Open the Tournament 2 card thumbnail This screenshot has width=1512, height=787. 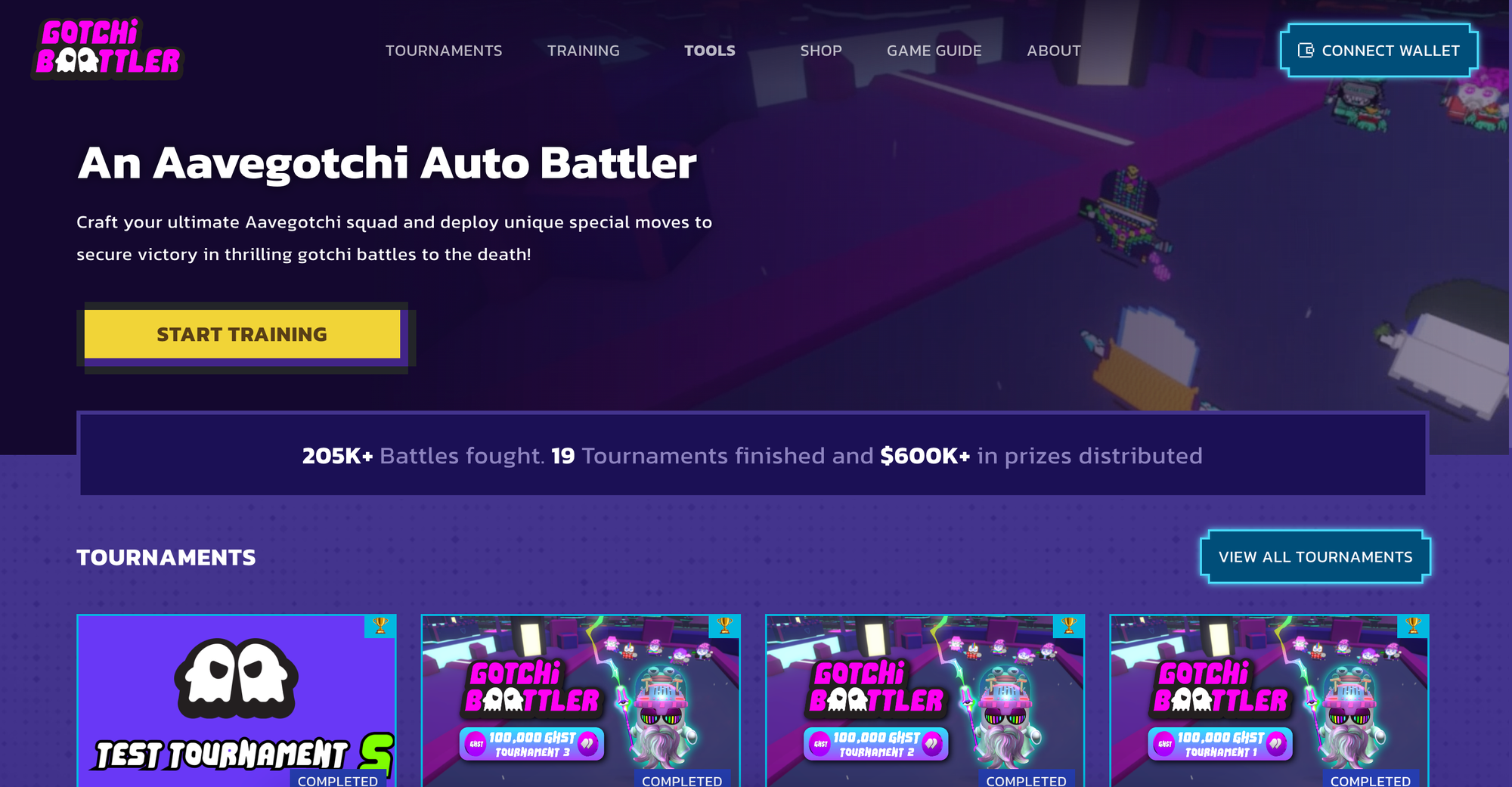(x=925, y=701)
